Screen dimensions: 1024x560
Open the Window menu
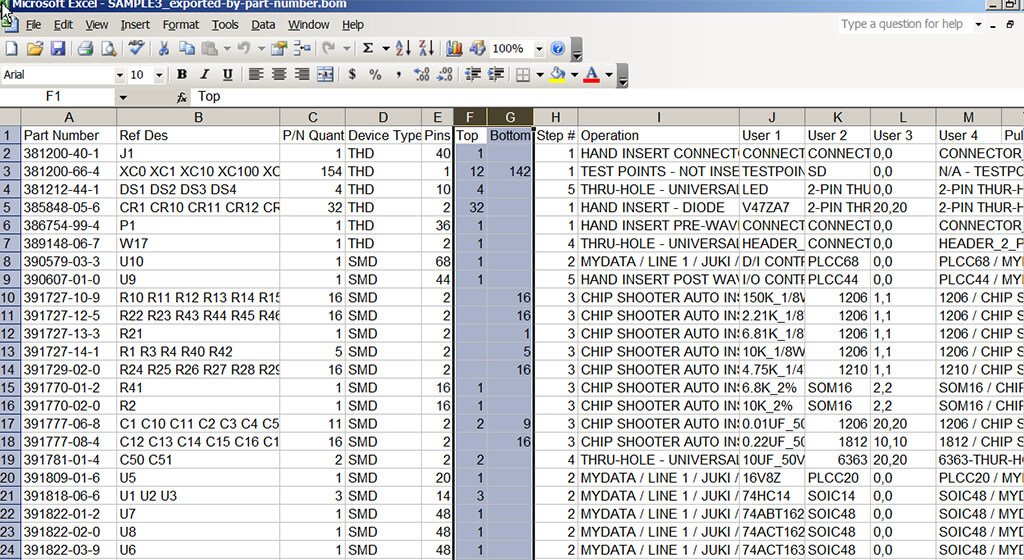309,25
